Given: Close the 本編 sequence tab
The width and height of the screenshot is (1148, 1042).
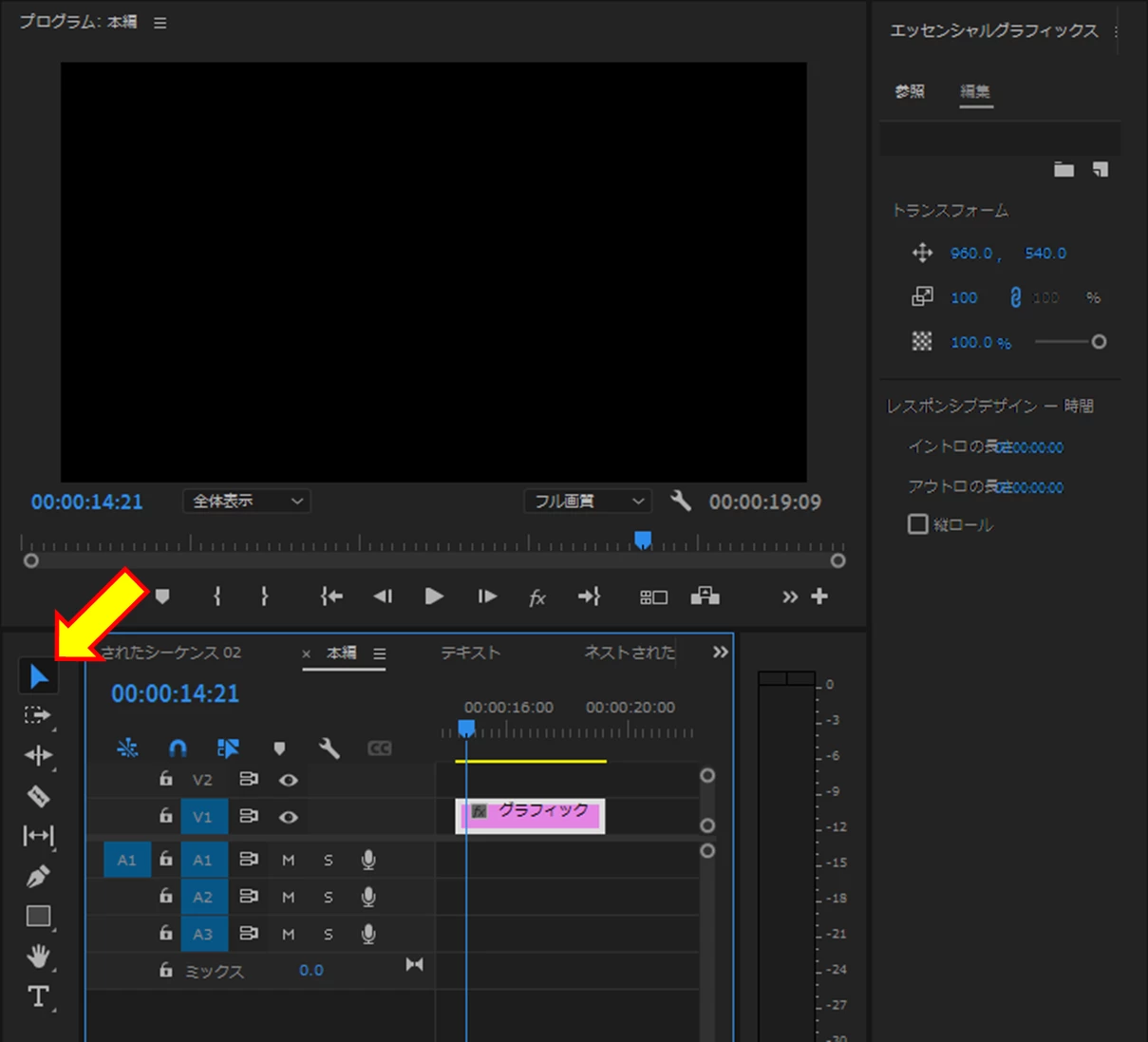Looking at the screenshot, I should click(x=306, y=654).
